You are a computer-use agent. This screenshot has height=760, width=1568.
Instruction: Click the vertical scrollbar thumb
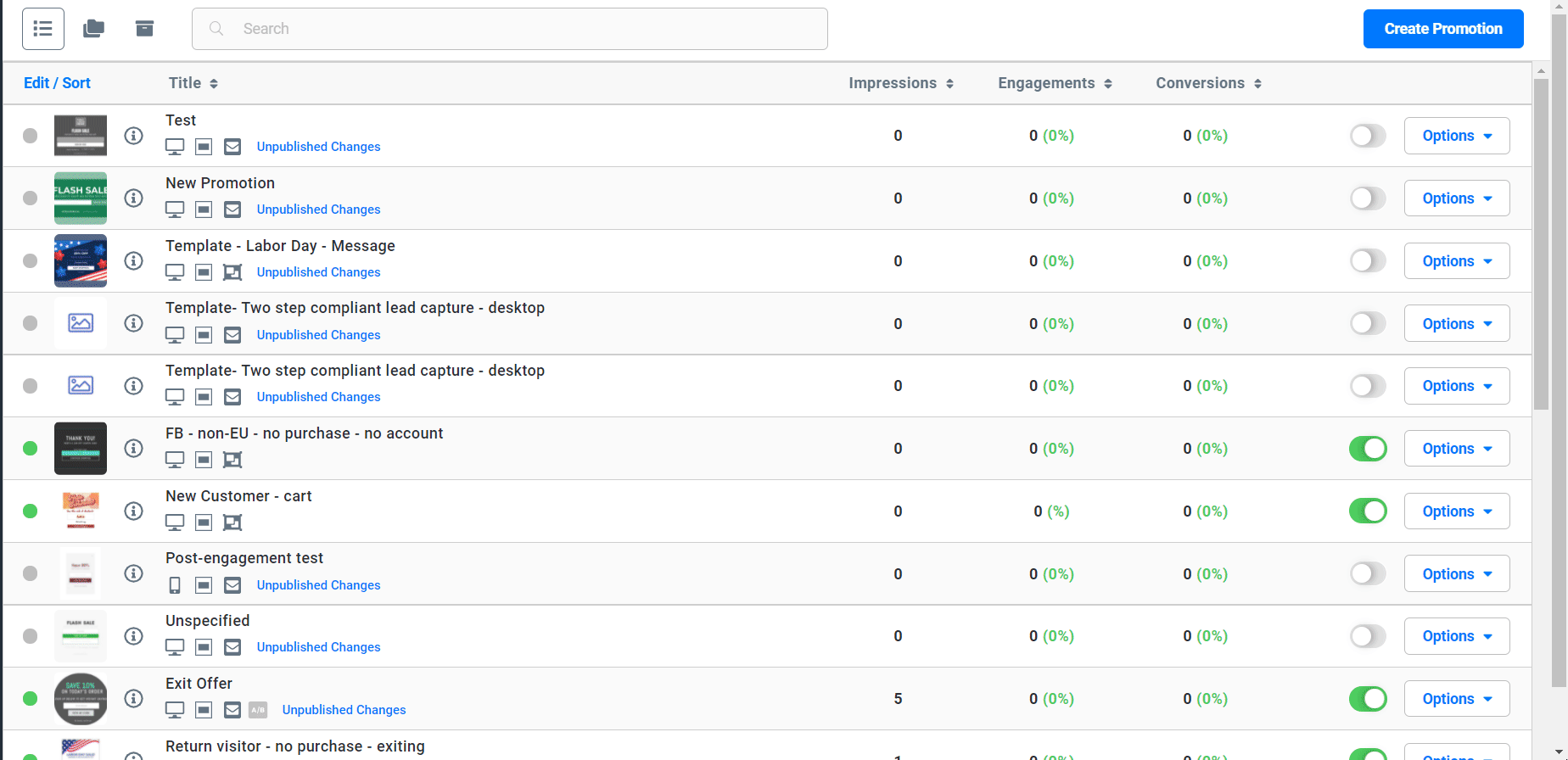point(1541,244)
